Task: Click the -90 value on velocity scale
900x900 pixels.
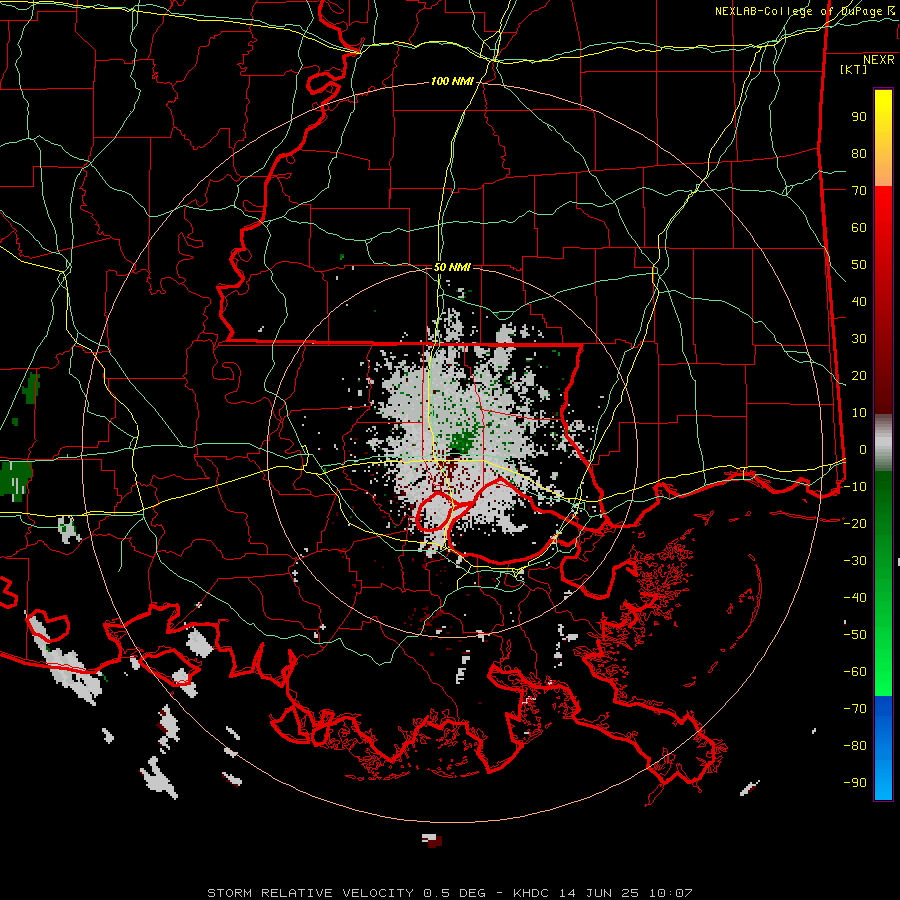Action: click(855, 783)
